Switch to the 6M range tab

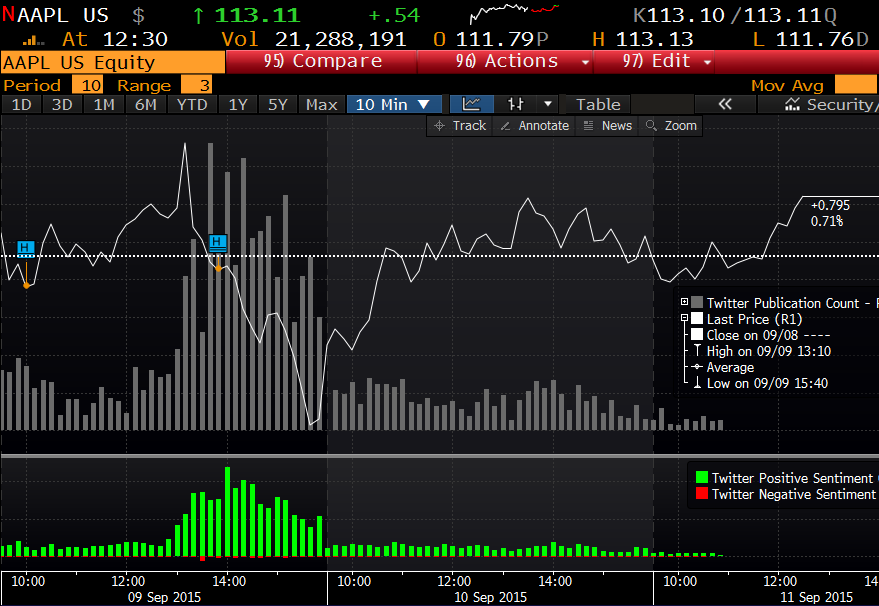point(145,104)
